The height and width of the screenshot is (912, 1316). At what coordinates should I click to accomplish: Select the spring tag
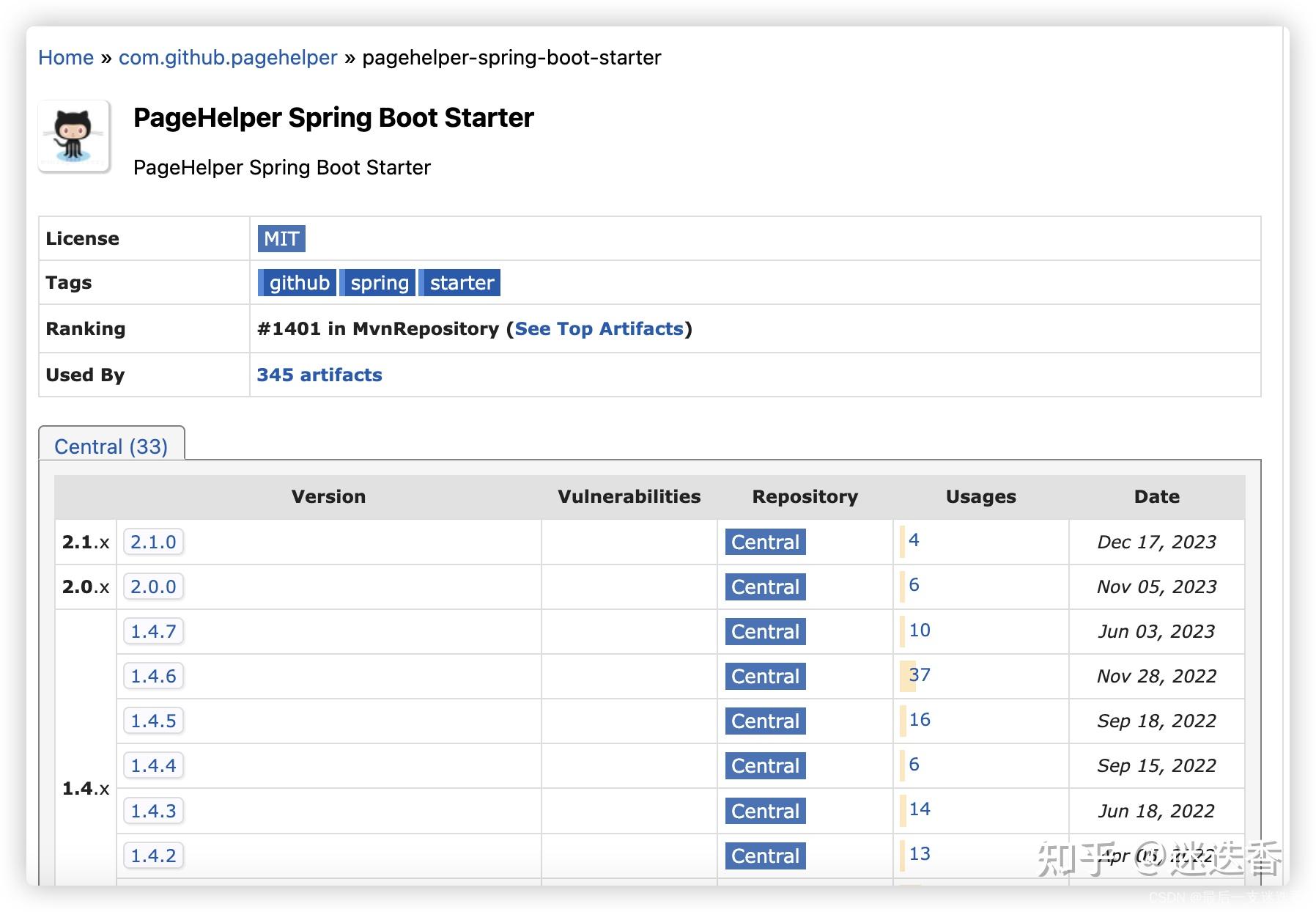pyautogui.click(x=379, y=282)
